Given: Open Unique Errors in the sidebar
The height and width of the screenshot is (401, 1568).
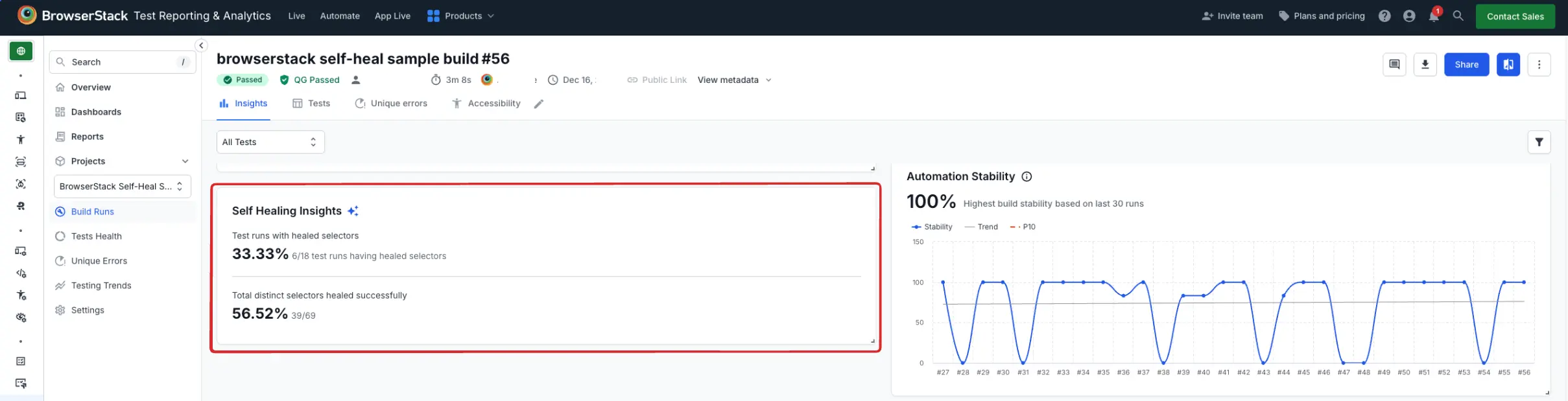Looking at the screenshot, I should (x=123, y=261).
